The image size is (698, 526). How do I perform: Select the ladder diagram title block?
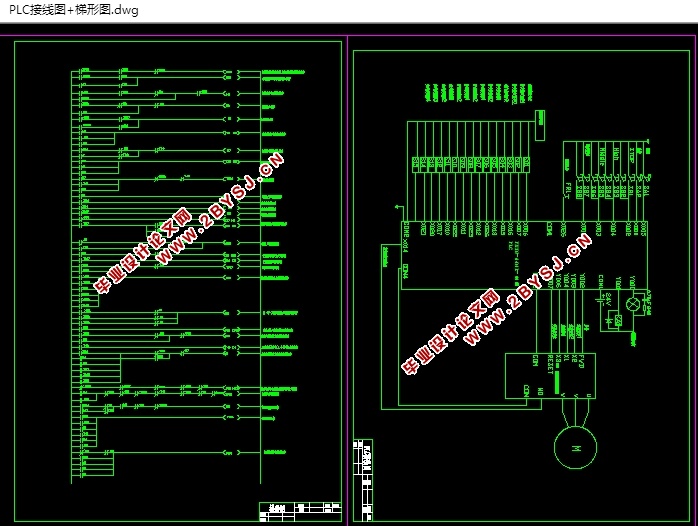tap(300, 511)
